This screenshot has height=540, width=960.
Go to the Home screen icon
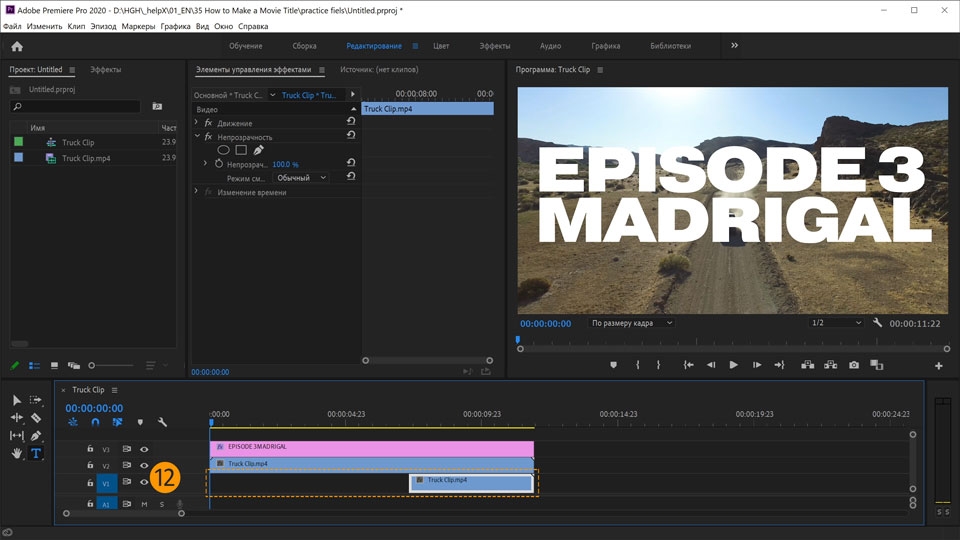tap(17, 46)
